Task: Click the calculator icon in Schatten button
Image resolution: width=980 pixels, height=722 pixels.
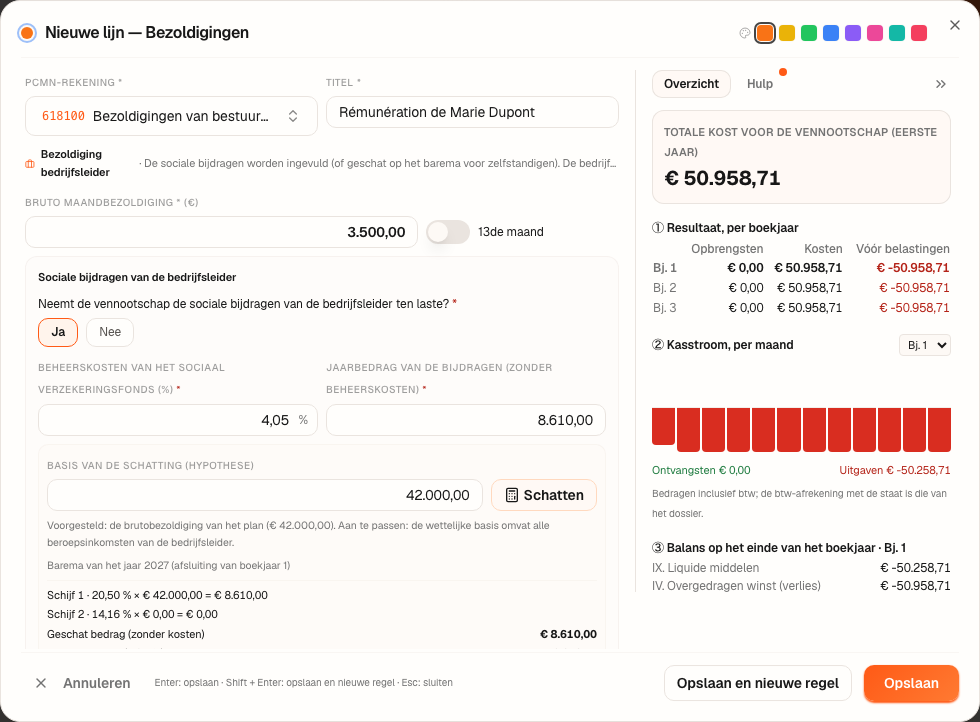Action: [511, 495]
